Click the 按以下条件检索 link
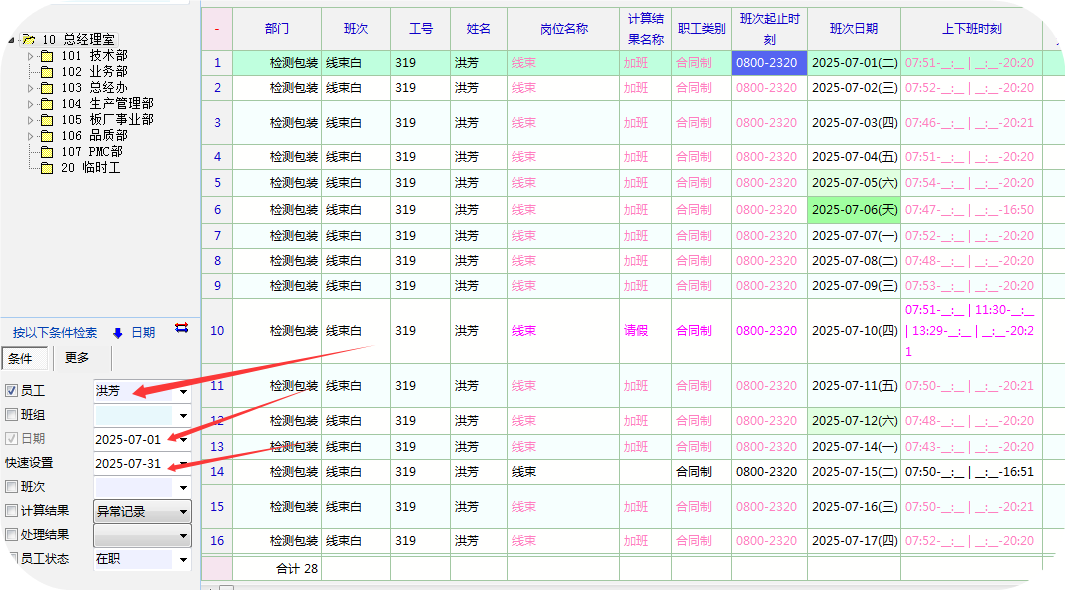Screen dimensions: 1065x590 55,333
